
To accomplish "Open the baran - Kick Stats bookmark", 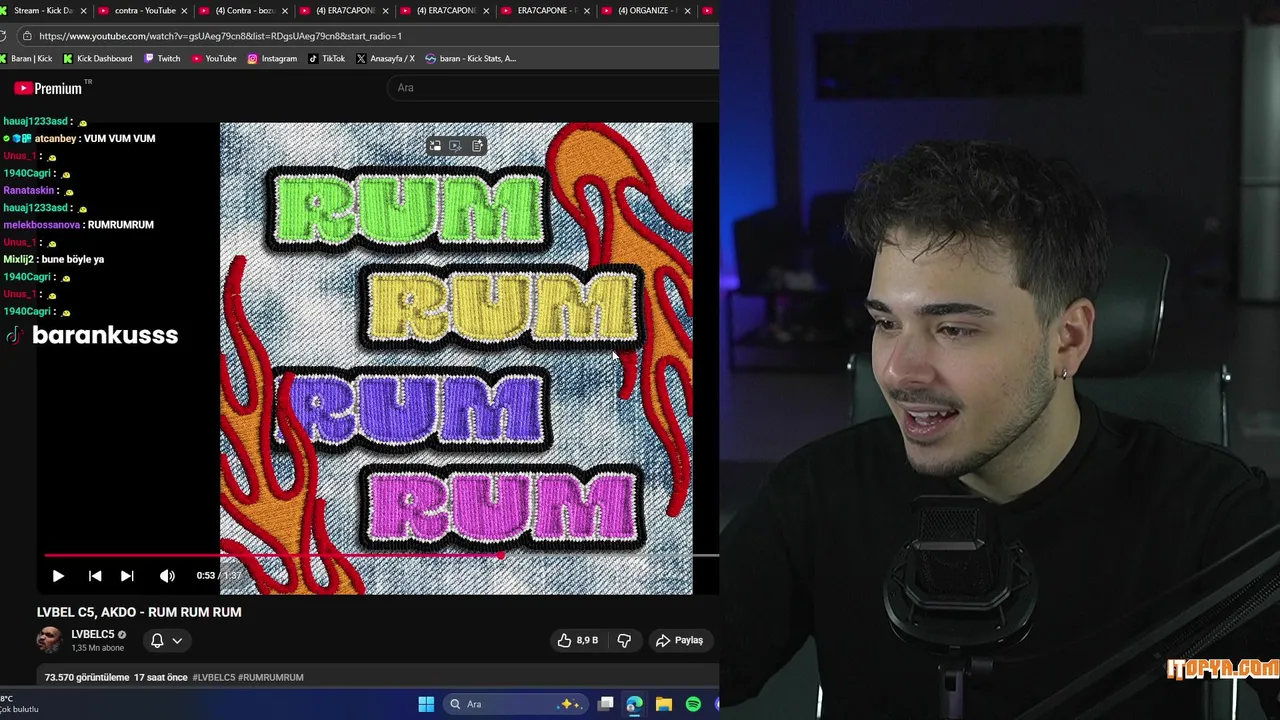I will tap(470, 59).
